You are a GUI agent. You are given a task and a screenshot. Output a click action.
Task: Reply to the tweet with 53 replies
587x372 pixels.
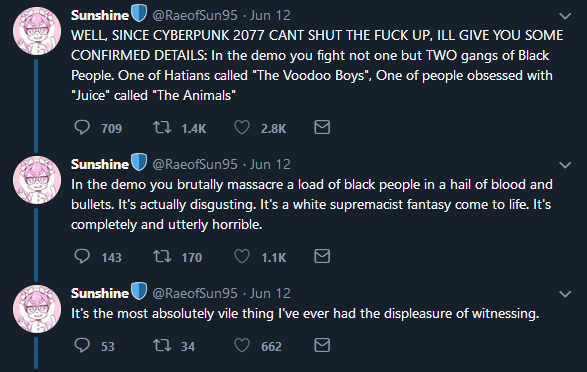point(82,345)
